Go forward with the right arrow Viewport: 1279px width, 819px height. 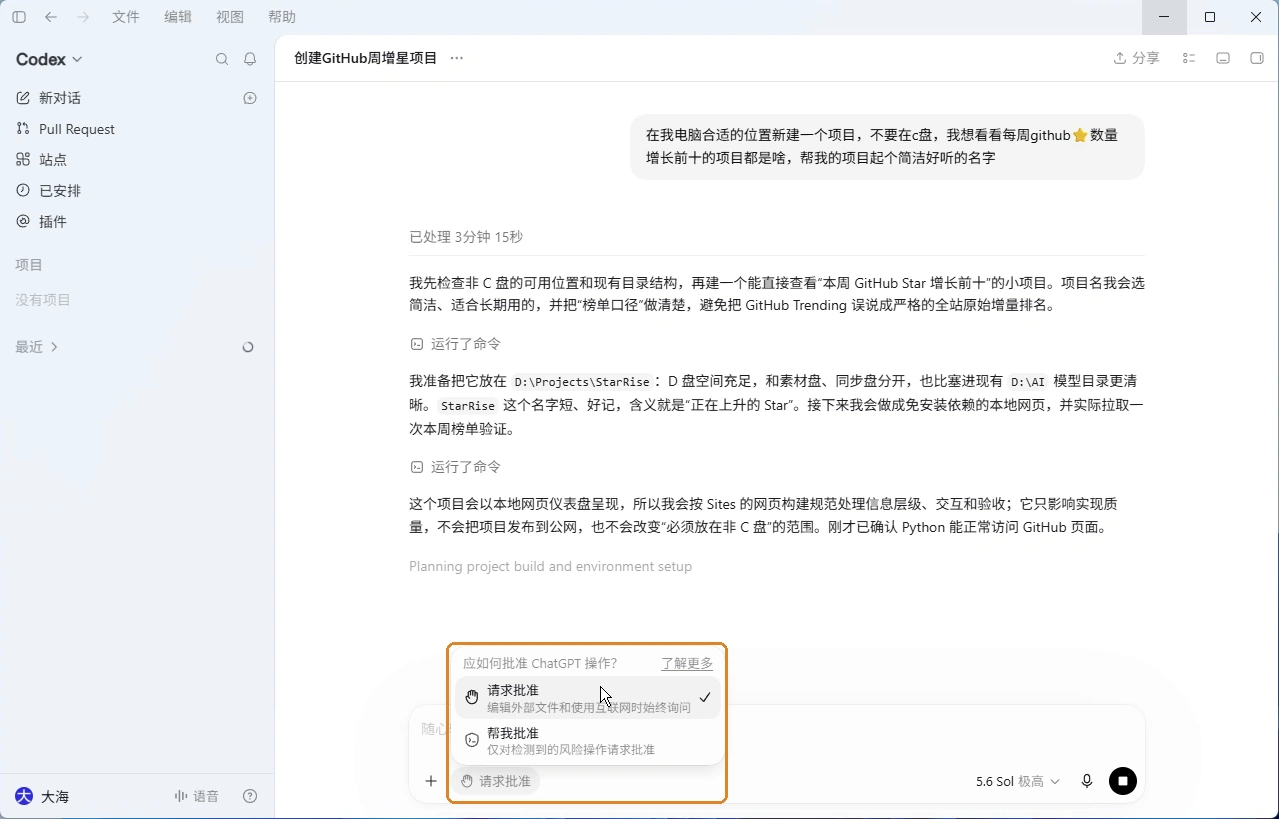tap(83, 17)
